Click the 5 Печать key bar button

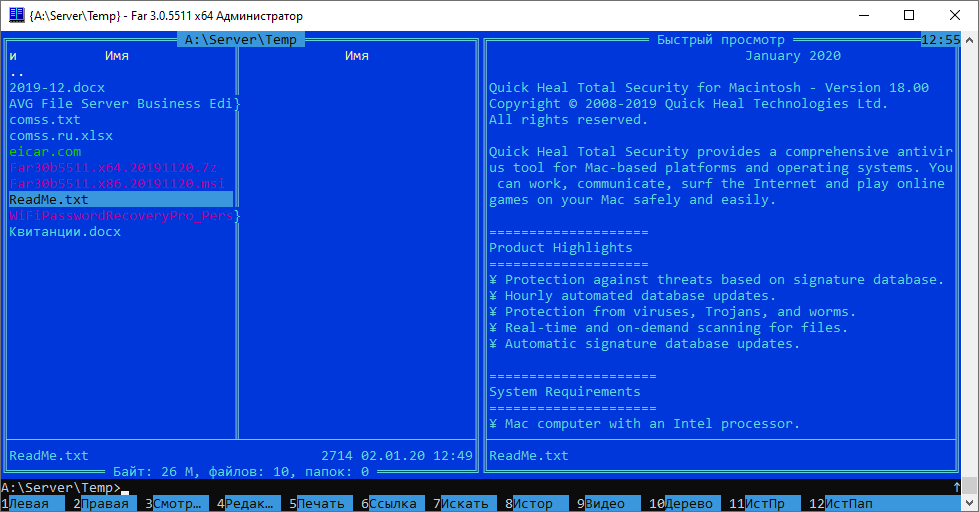[320, 503]
